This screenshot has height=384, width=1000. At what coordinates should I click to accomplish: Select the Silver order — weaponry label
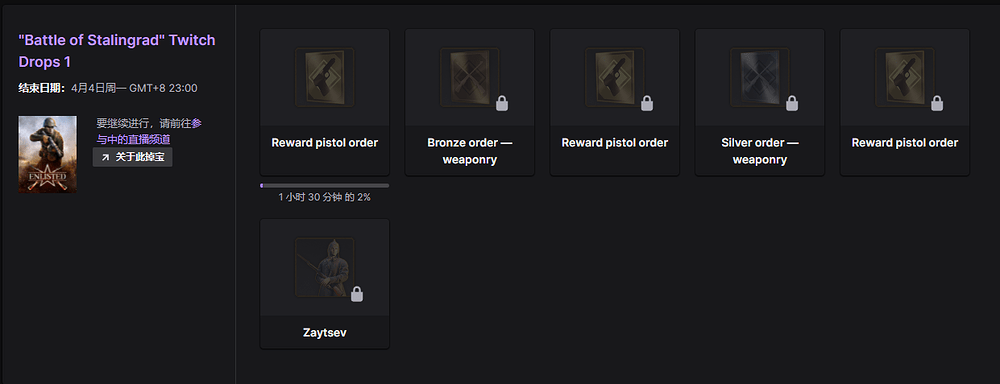click(x=760, y=151)
